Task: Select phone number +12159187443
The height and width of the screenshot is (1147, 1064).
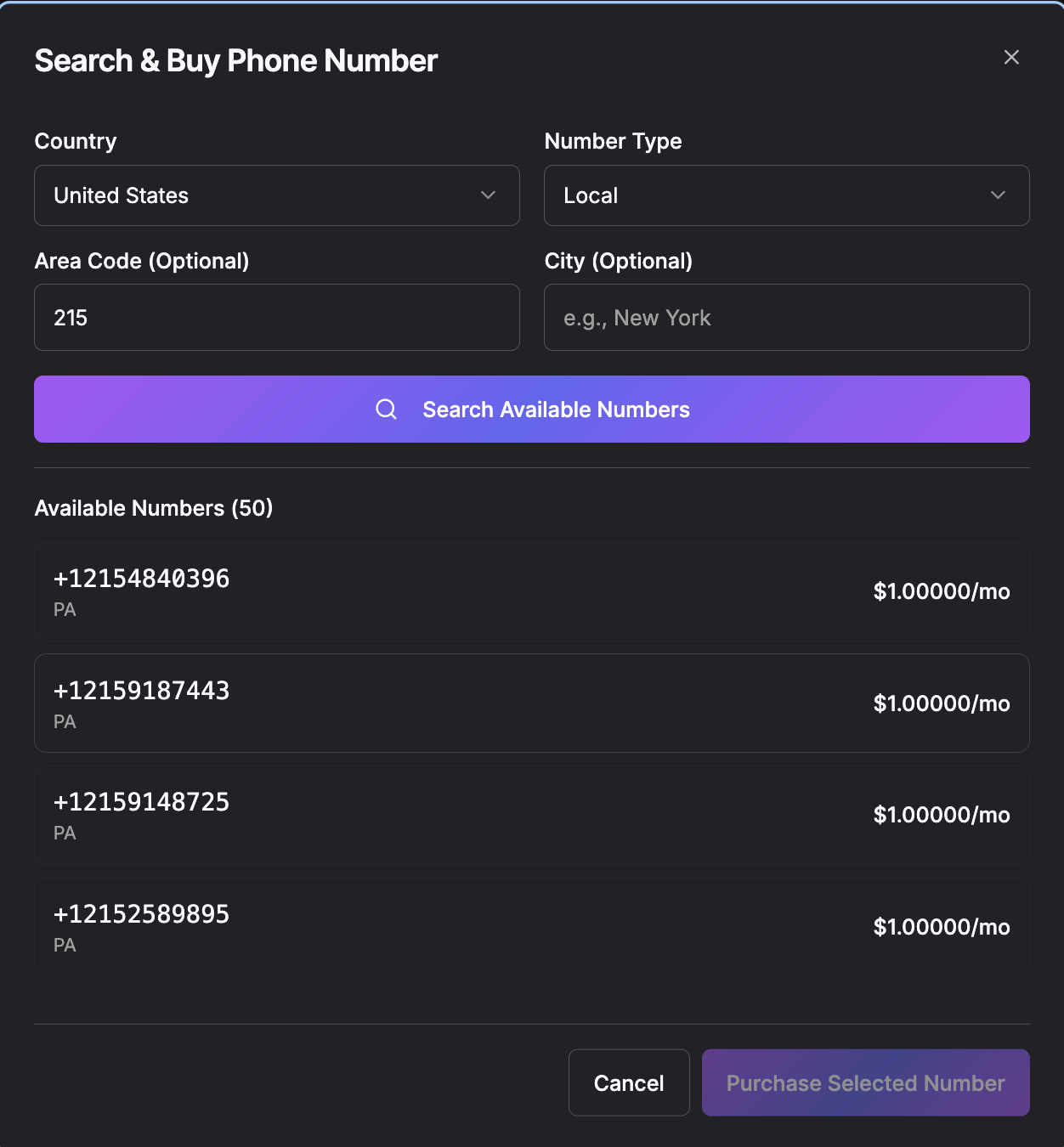Action: 531,703
